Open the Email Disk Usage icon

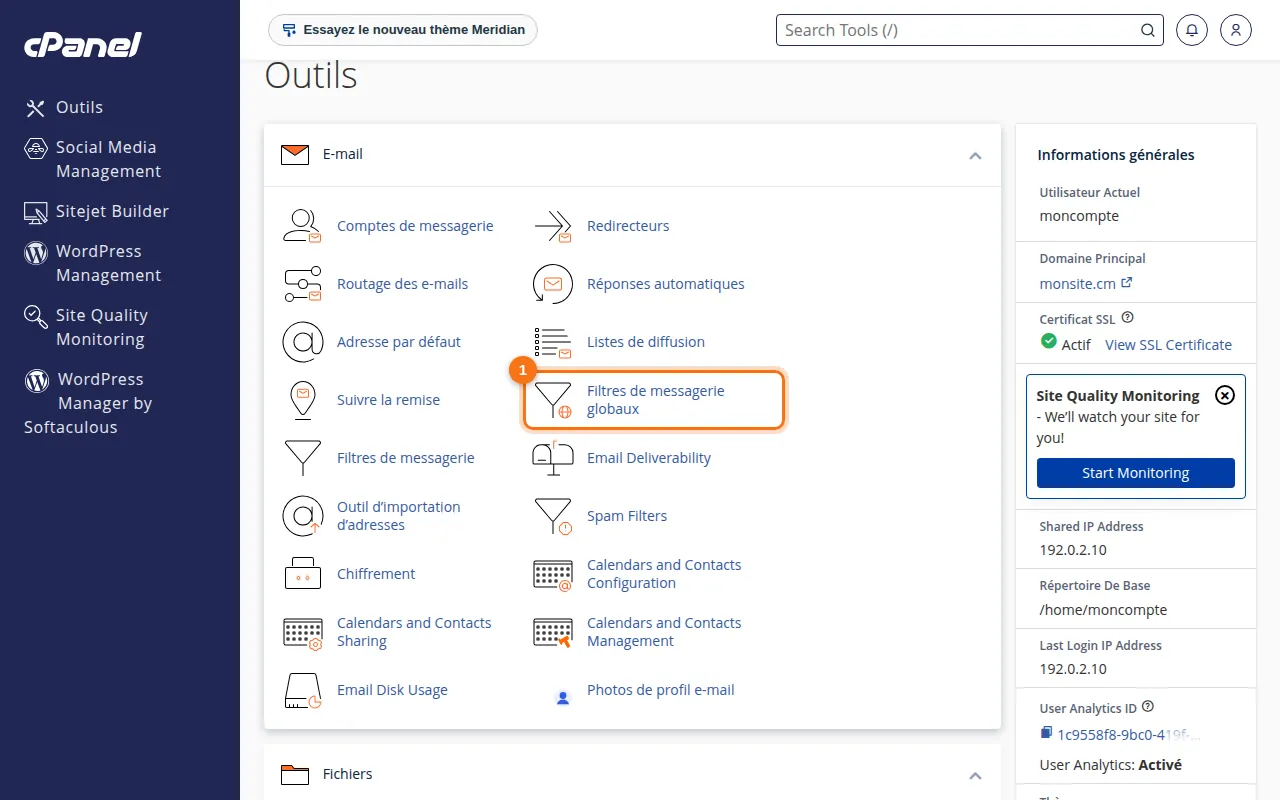pyautogui.click(x=302, y=690)
